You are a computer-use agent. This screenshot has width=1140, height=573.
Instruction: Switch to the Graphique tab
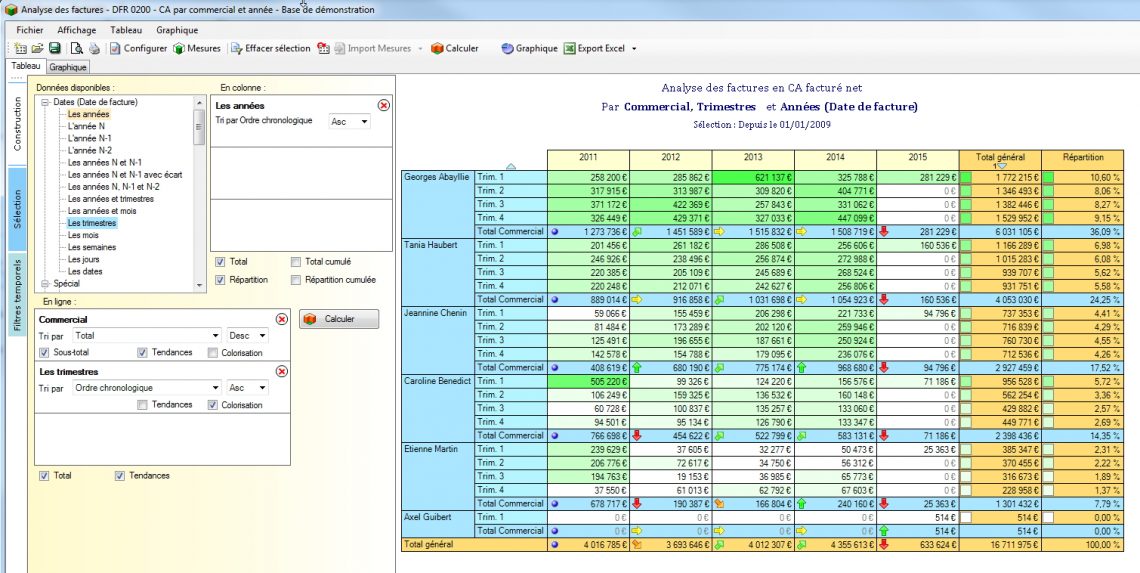(x=68, y=67)
